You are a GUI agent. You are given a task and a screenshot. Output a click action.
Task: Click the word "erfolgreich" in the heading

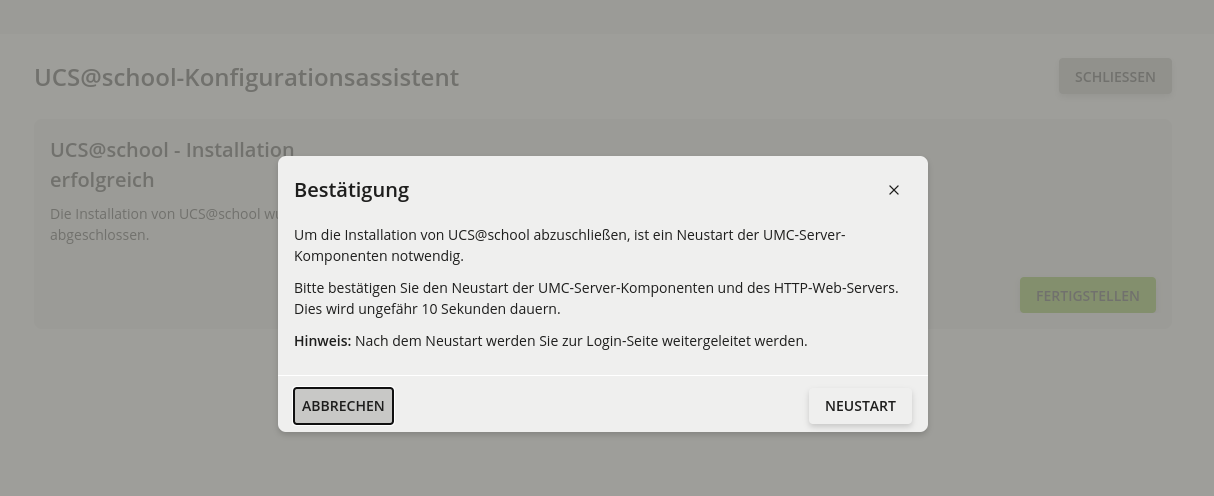pyautogui.click(x=102, y=180)
